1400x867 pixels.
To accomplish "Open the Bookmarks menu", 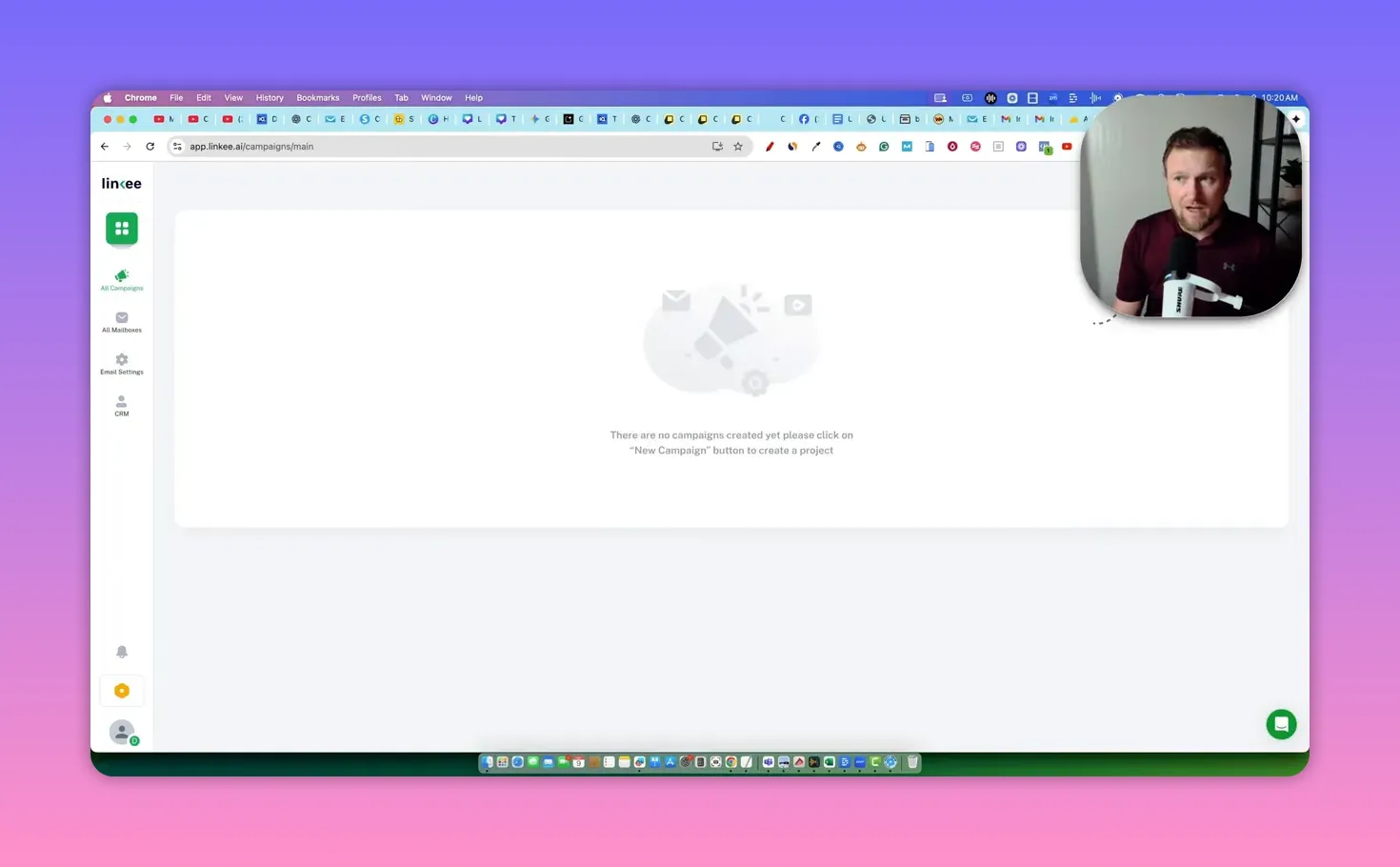I will pos(317,98).
